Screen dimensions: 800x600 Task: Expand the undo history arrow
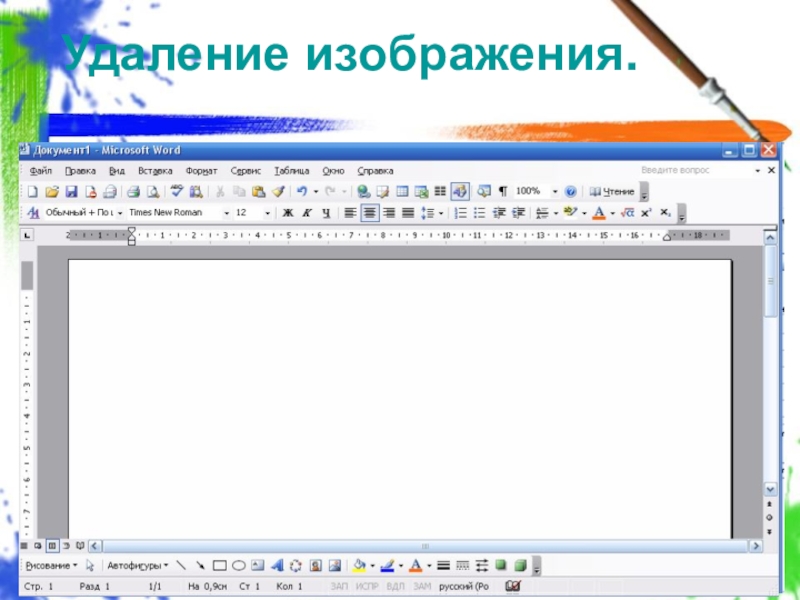316,192
